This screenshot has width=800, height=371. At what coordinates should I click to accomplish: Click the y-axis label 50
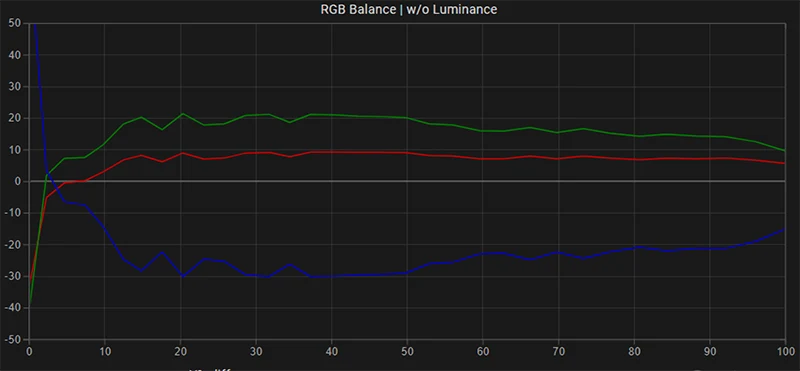(15, 23)
